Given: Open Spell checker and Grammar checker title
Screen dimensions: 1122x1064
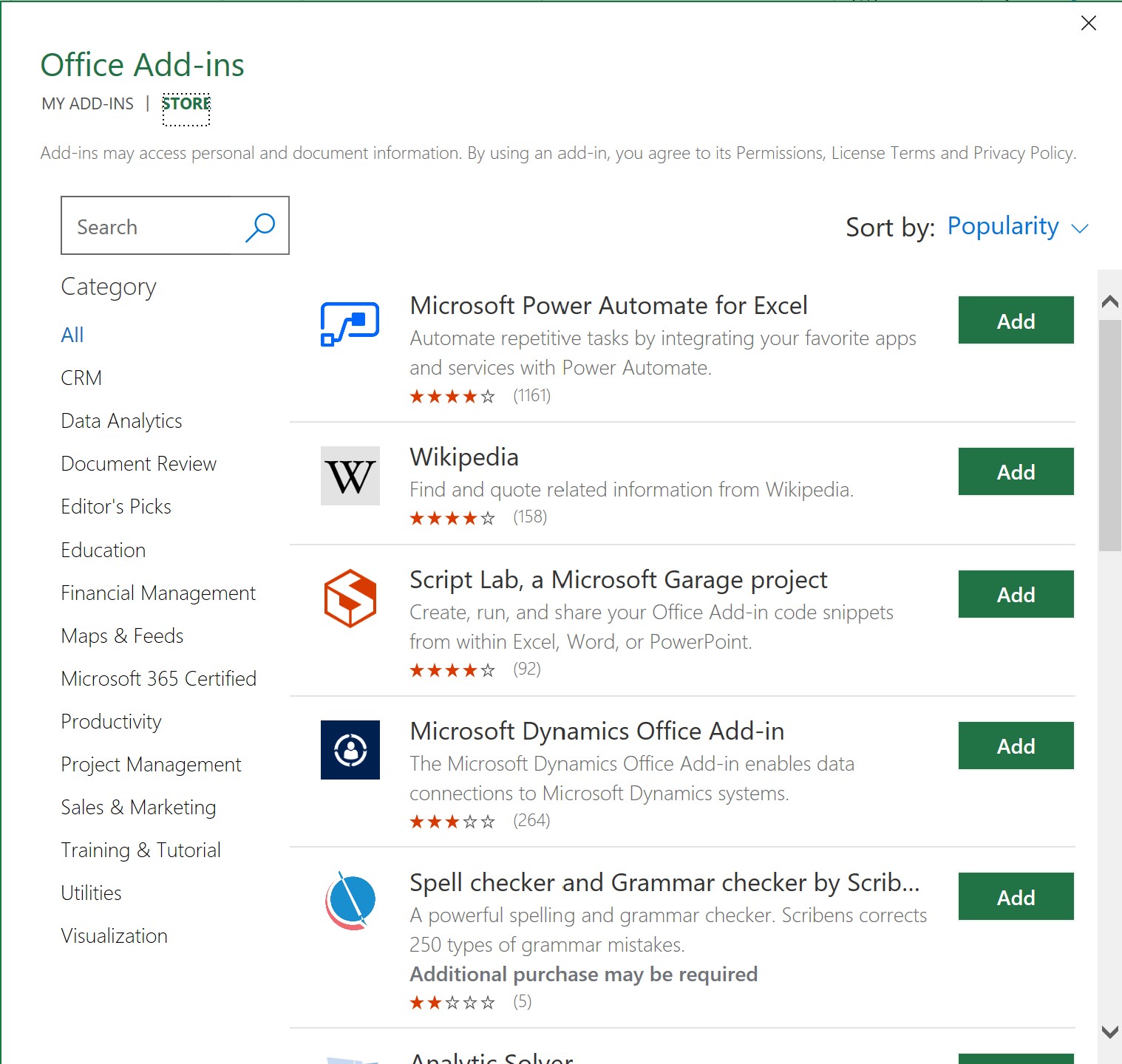Looking at the screenshot, I should point(664,883).
